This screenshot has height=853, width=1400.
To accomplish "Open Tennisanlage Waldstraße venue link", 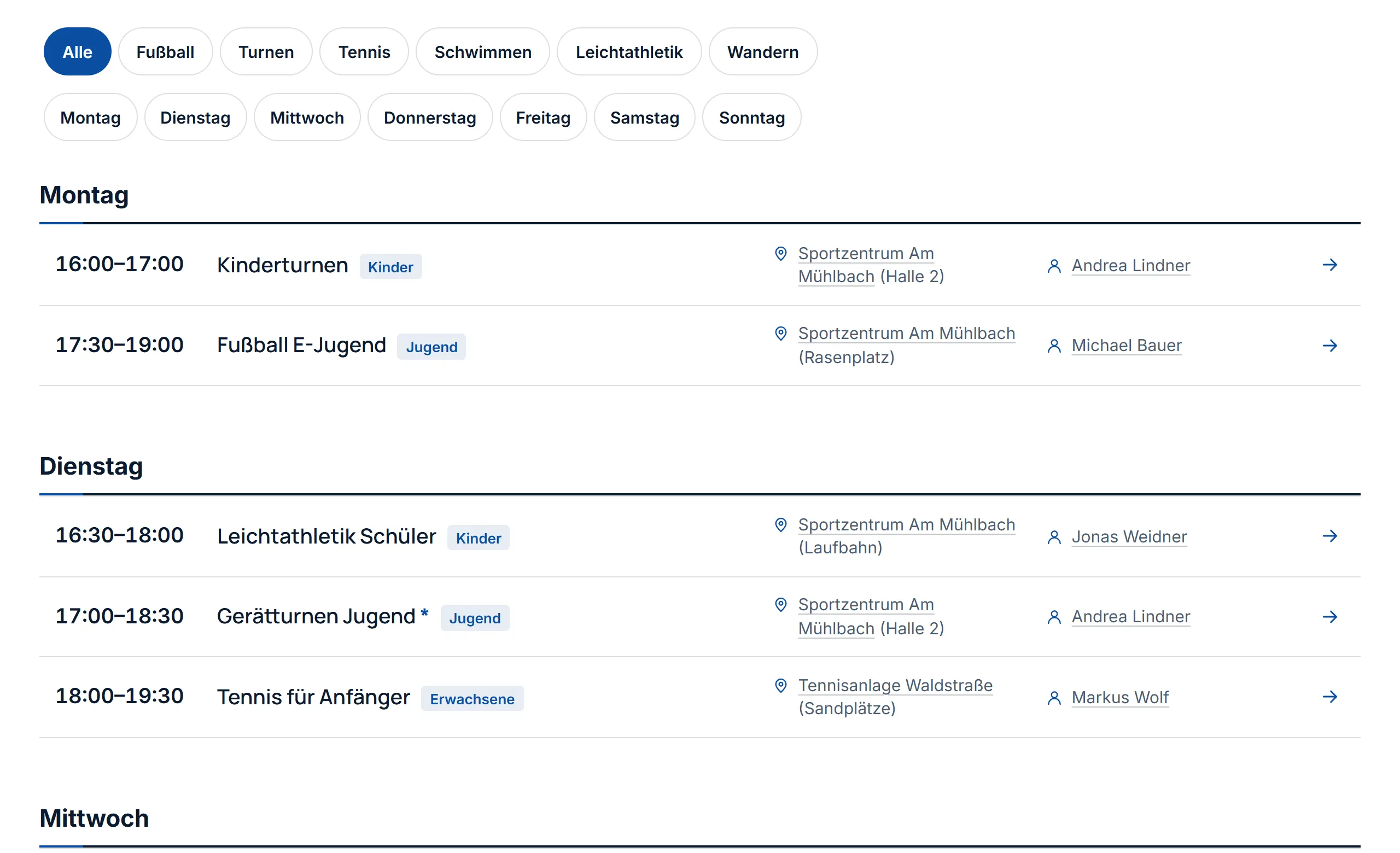I will tap(895, 686).
